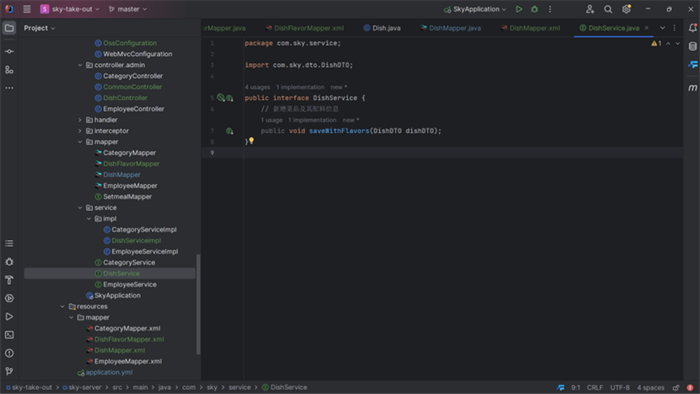Click UTF-8 encoding in status bar
The image size is (700, 394).
[620, 387]
